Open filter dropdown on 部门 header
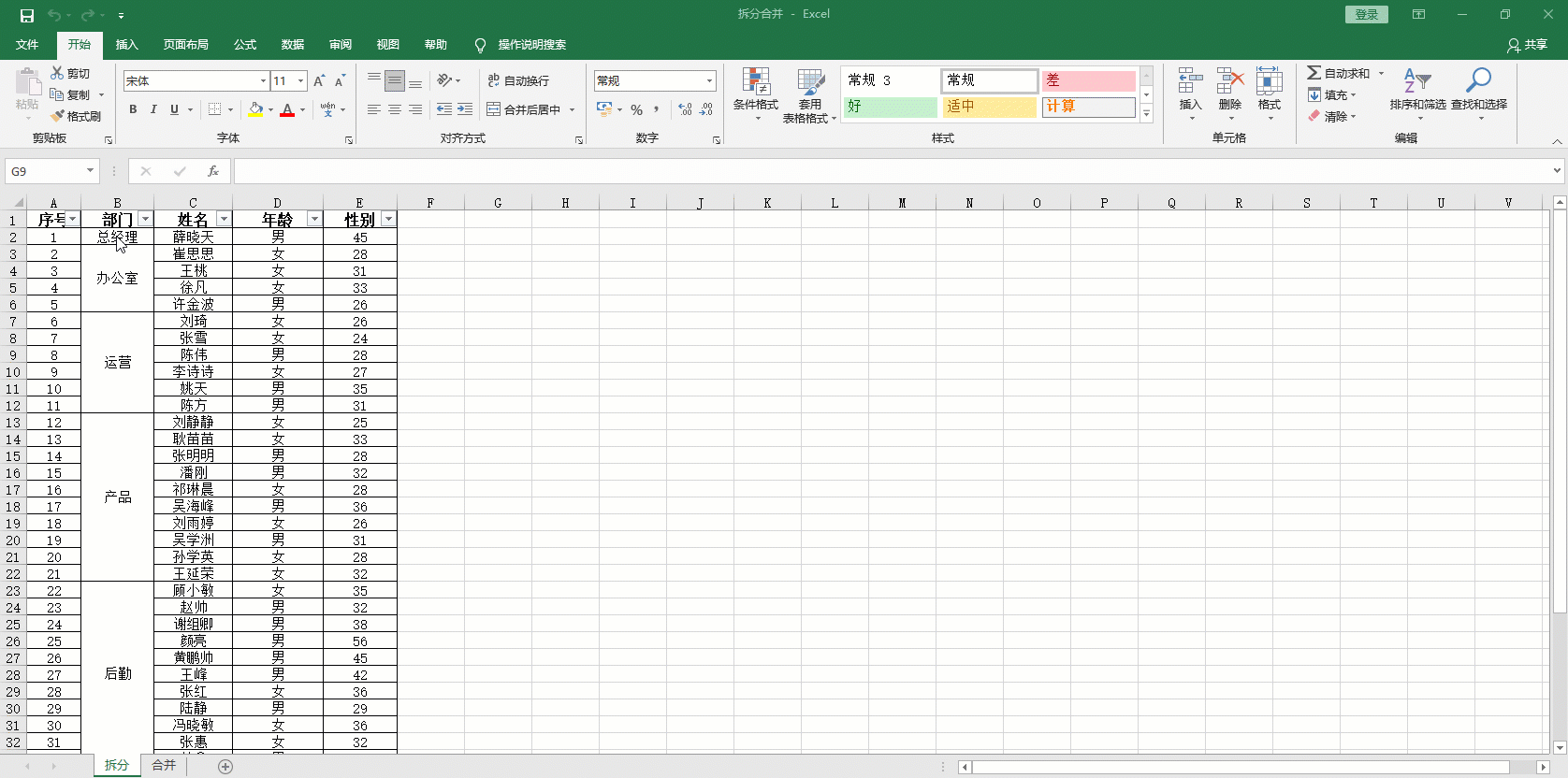Image resolution: width=1568 pixels, height=778 pixels. pos(145,219)
